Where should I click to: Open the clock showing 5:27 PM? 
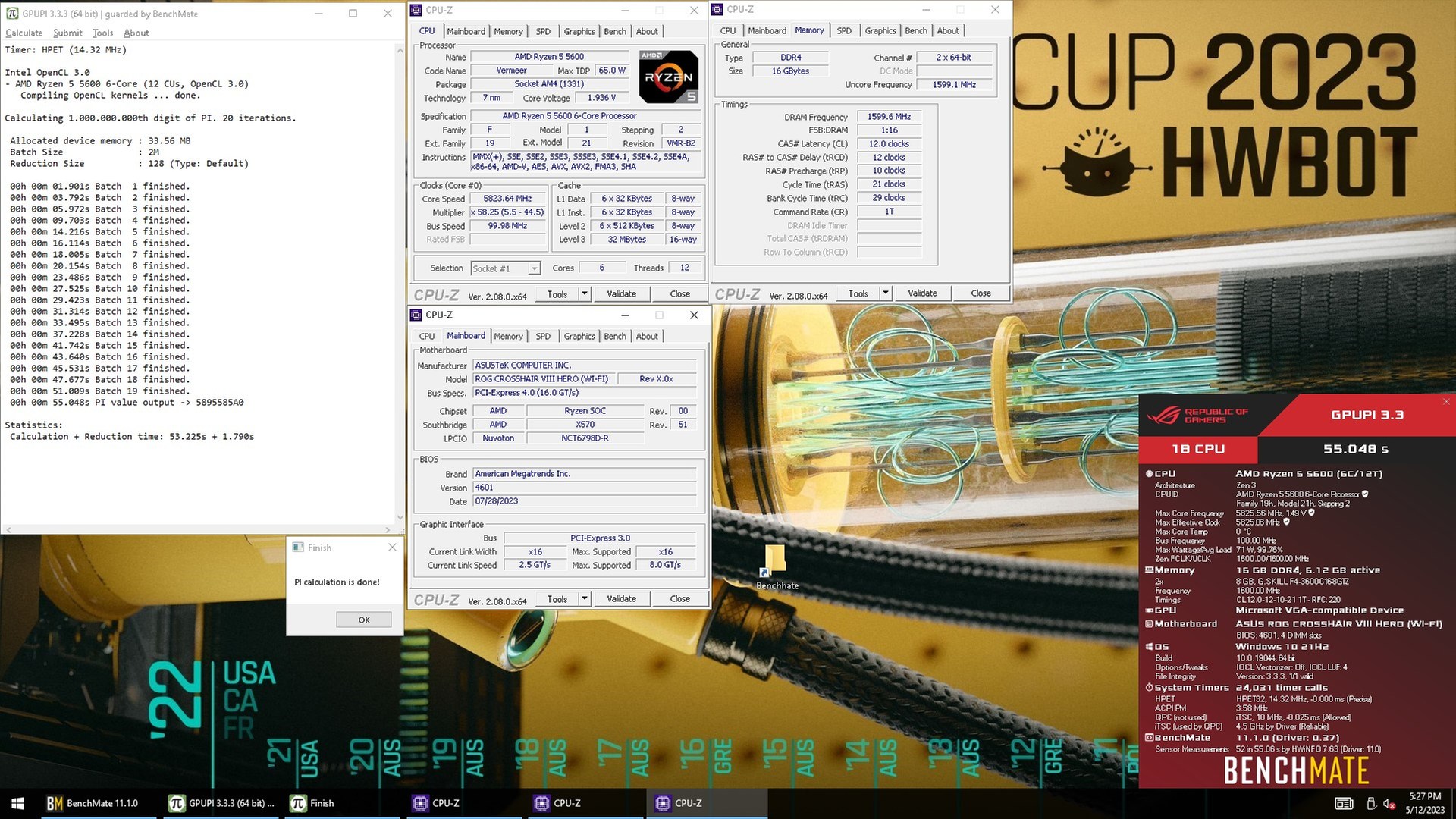click(x=1425, y=803)
